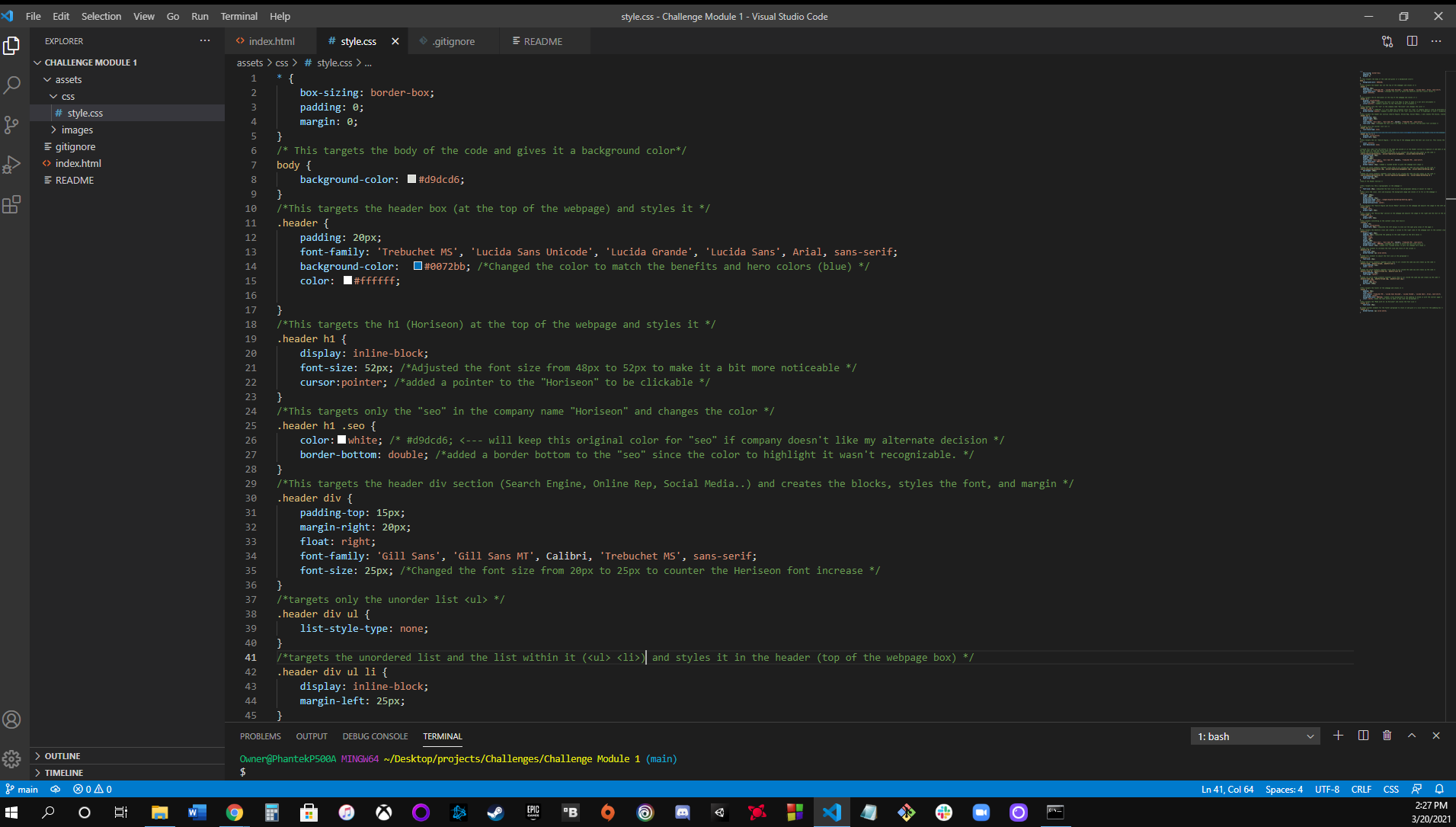This screenshot has height=827, width=1456.
Task: Open the Manage settings gear
Action: pyautogui.click(x=12, y=759)
